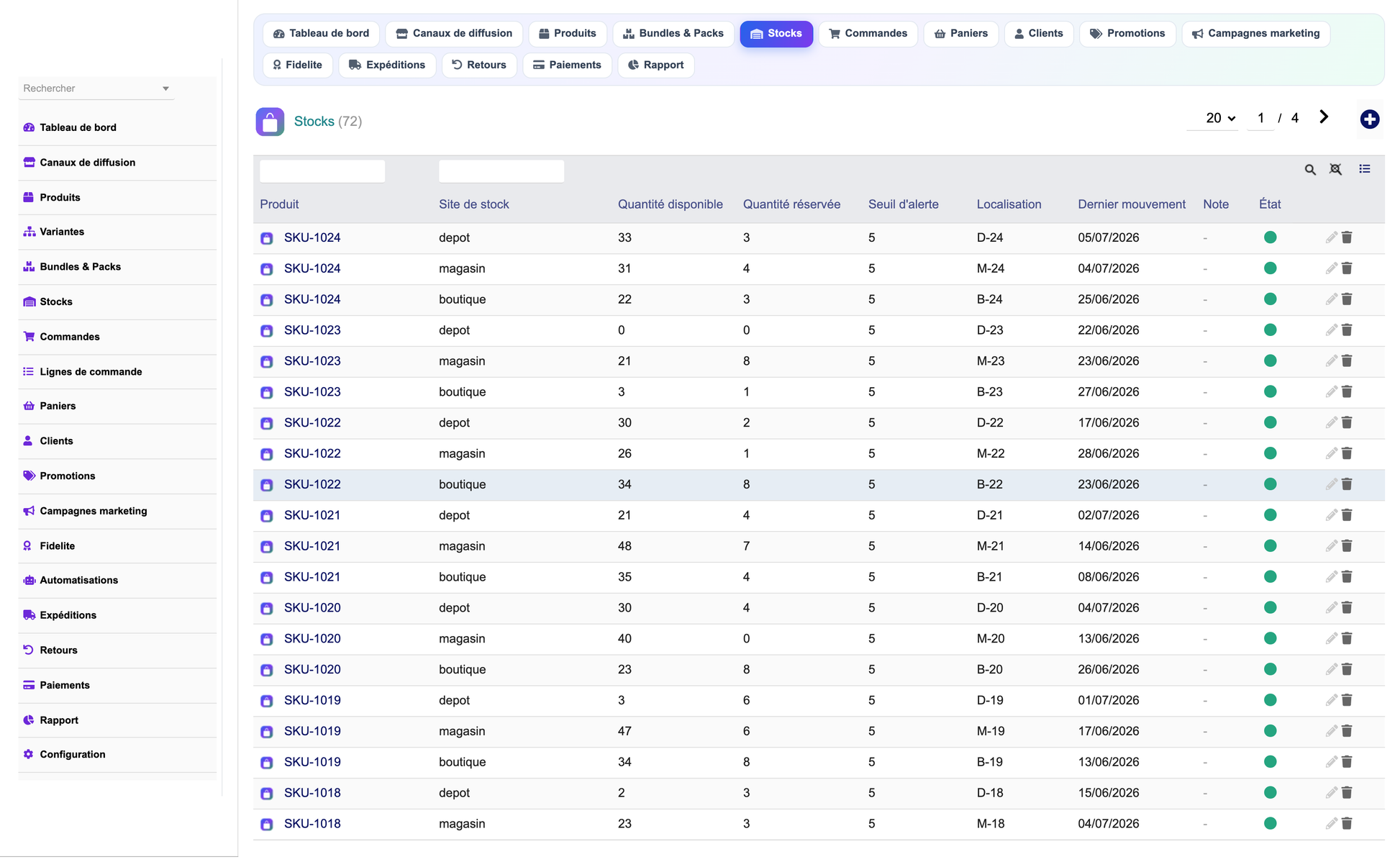Open the Bundles & Packs top tab

tap(673, 34)
